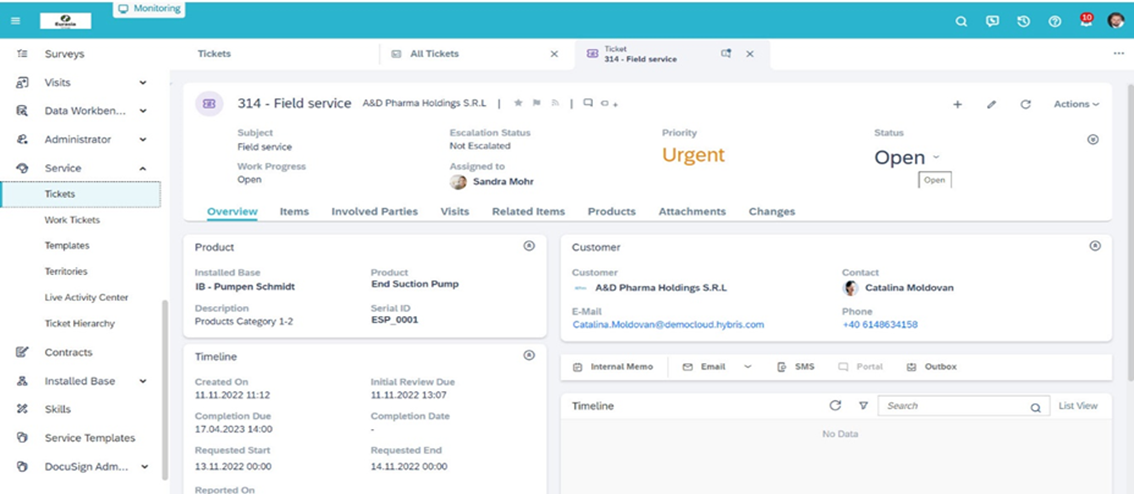Screen dimensions: 1134x494
Task: Open Contracts in the sidebar
Action: [69, 353]
